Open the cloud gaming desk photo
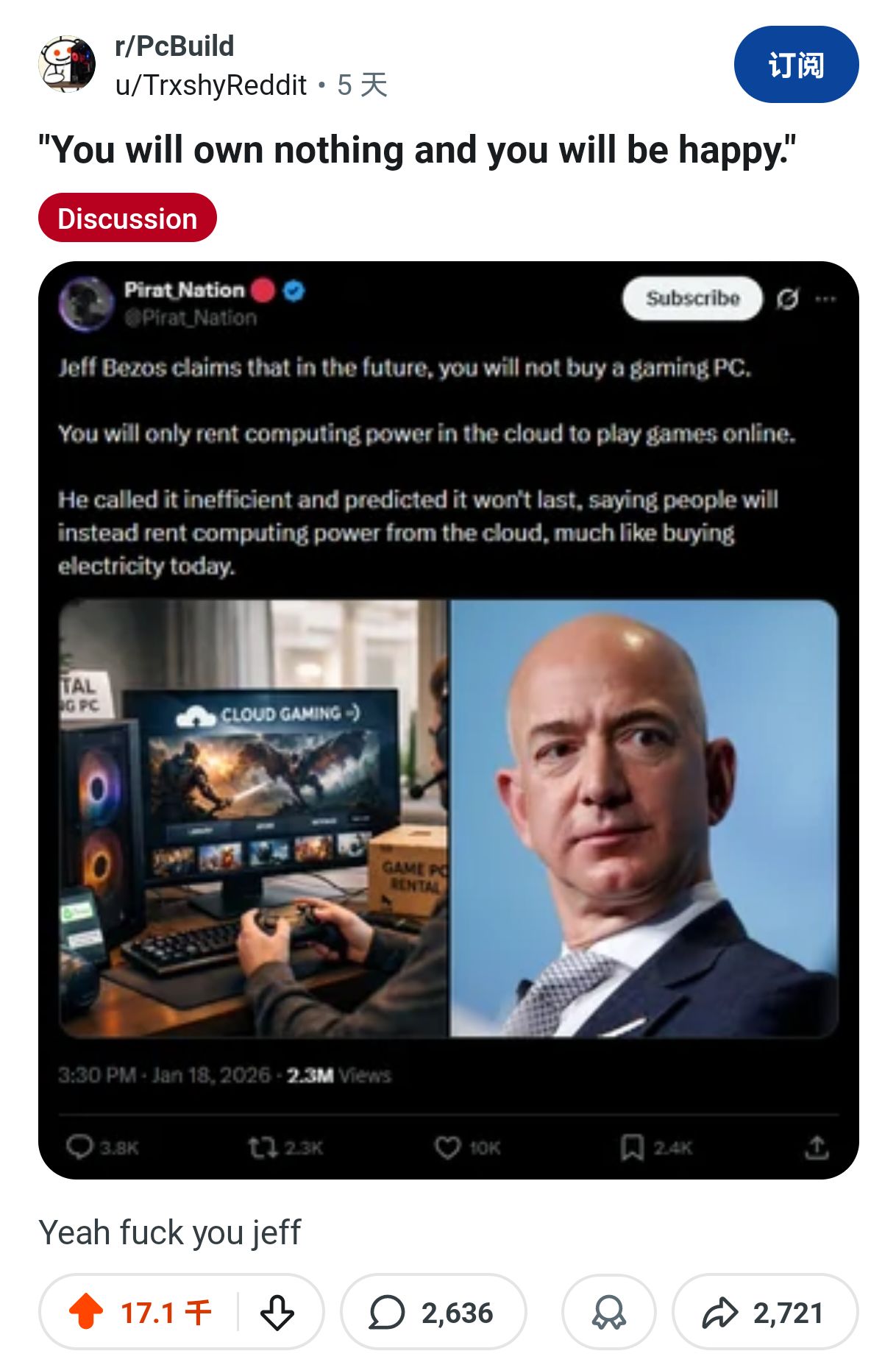 coord(253,818)
